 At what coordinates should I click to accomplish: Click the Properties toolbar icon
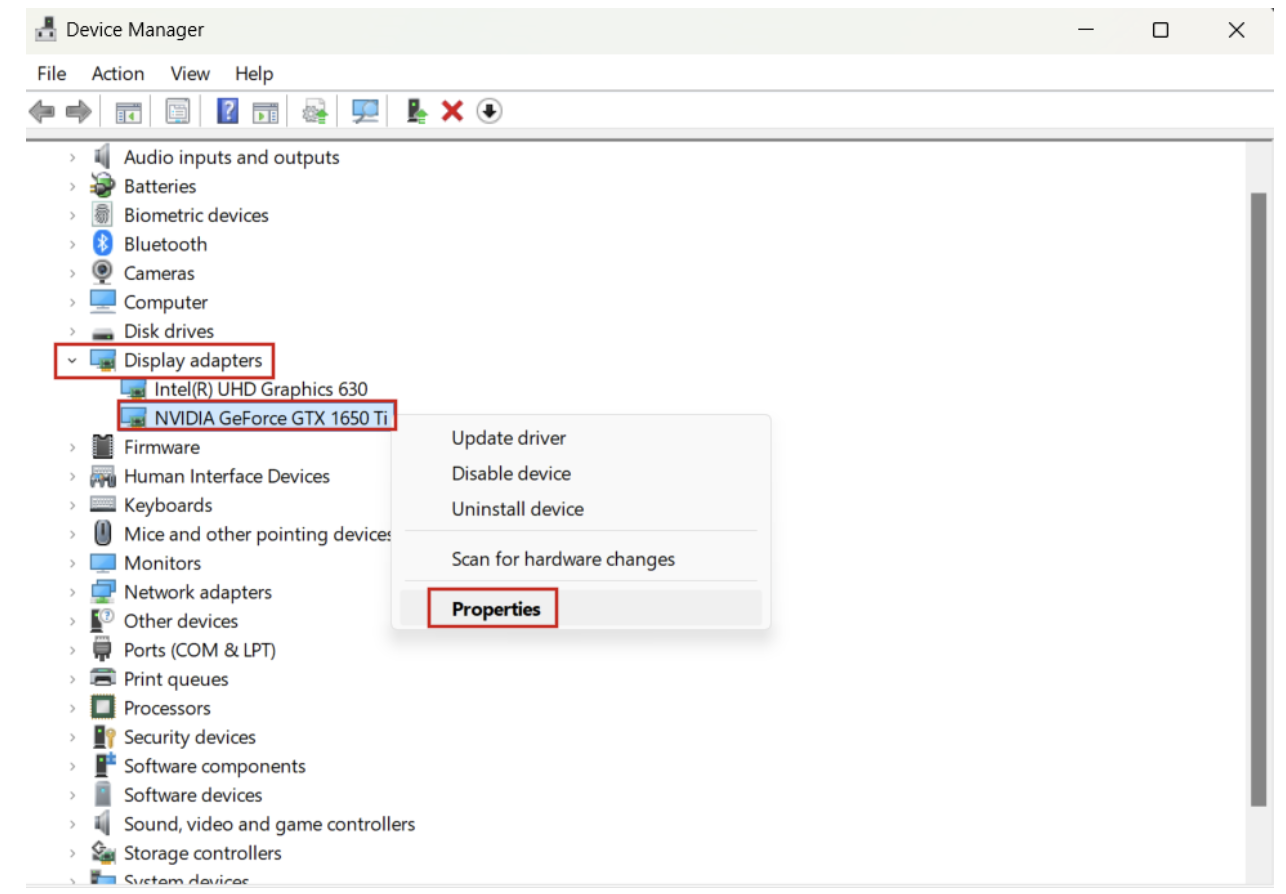tap(178, 111)
